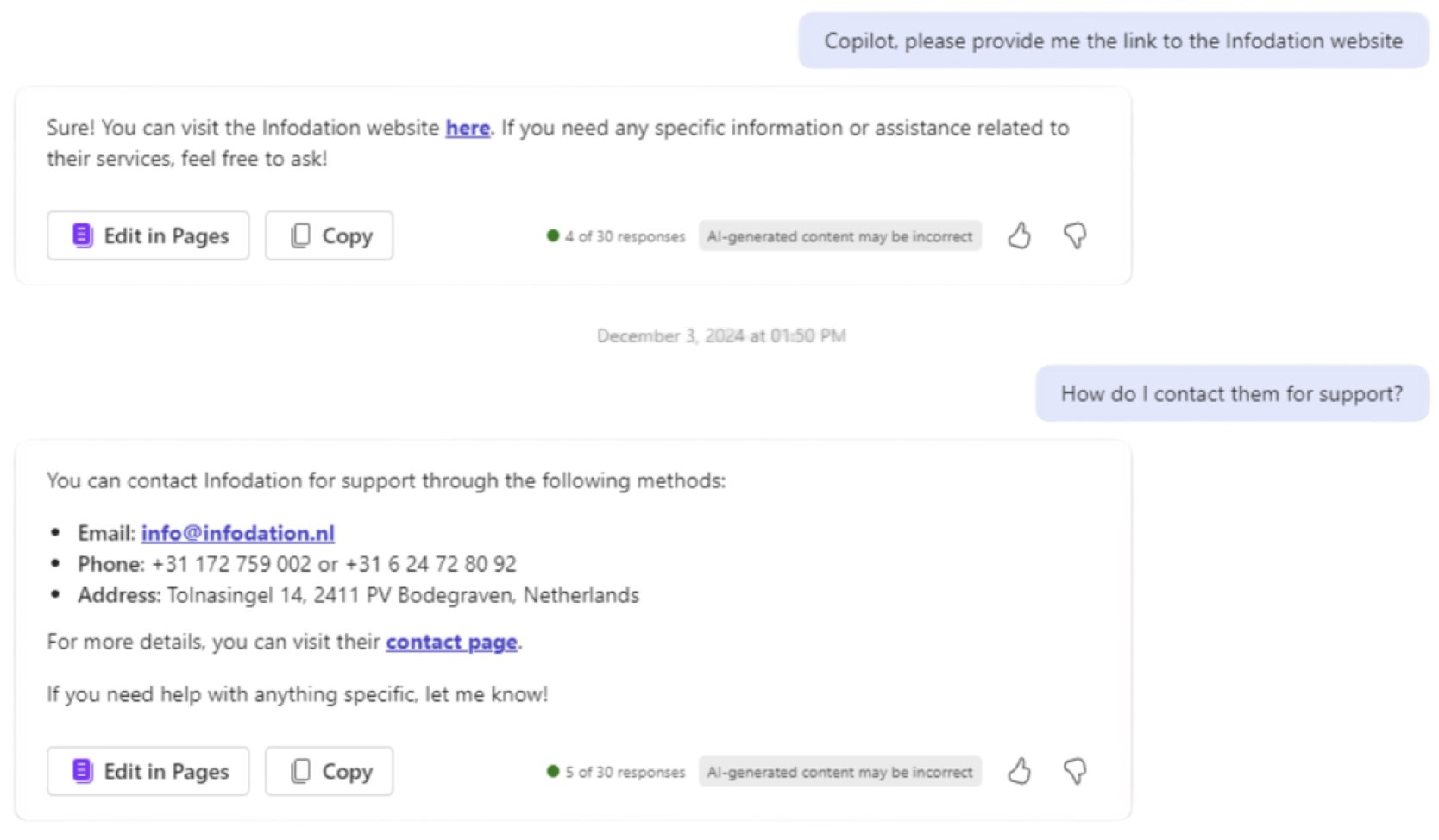Click Copy under the website response
The width and height of the screenshot is (1439, 840).
pyautogui.click(x=329, y=235)
